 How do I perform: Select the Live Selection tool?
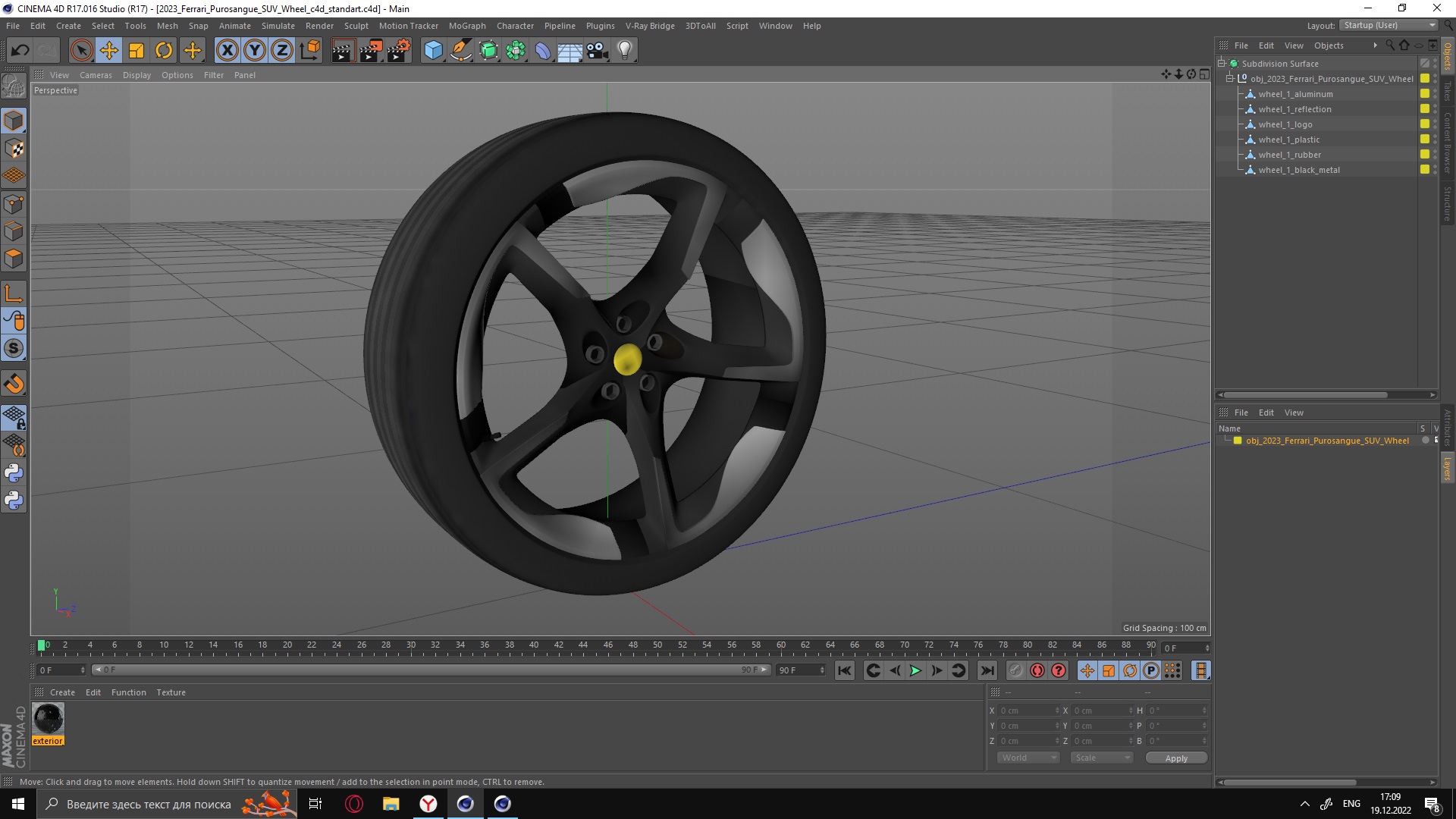[x=81, y=51]
